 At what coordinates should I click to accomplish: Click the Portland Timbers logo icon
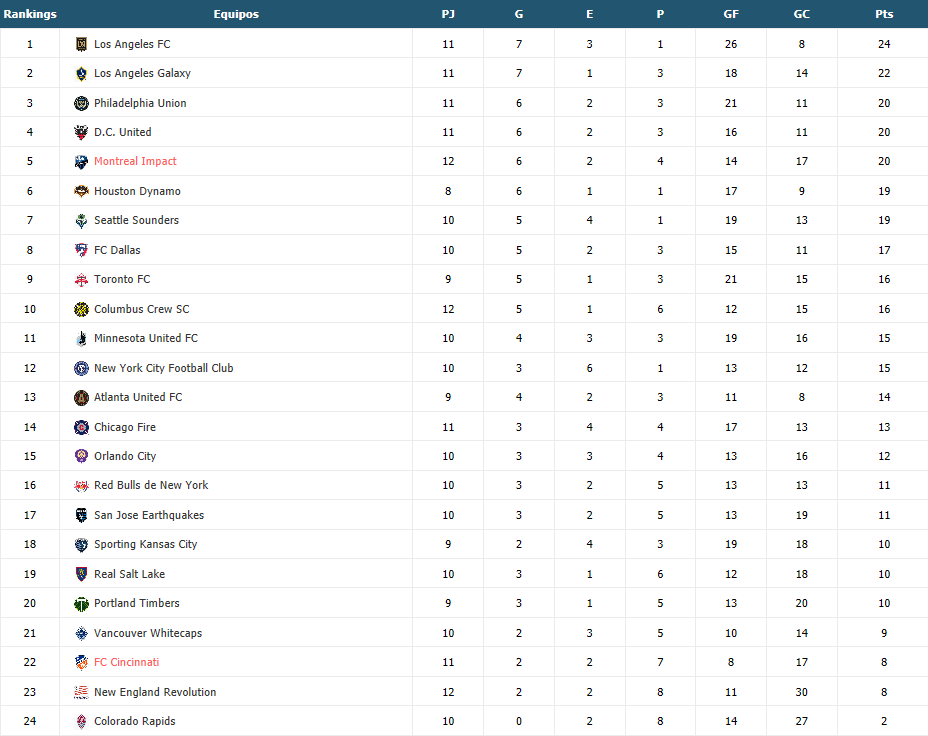[x=81, y=603]
